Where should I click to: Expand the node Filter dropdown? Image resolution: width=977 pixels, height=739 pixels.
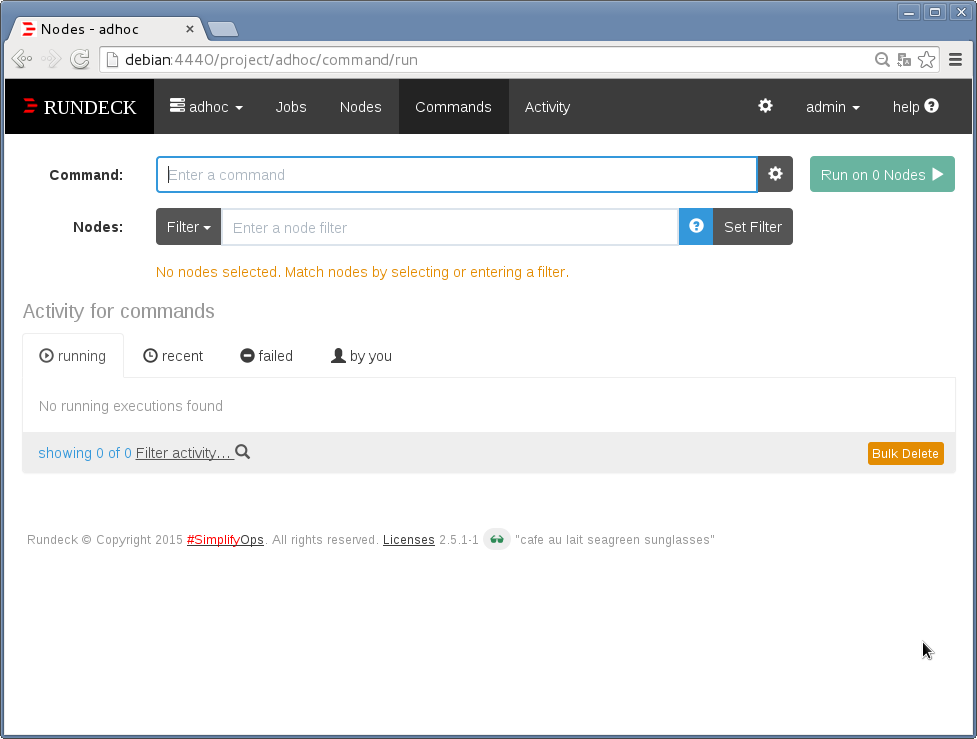(x=189, y=227)
